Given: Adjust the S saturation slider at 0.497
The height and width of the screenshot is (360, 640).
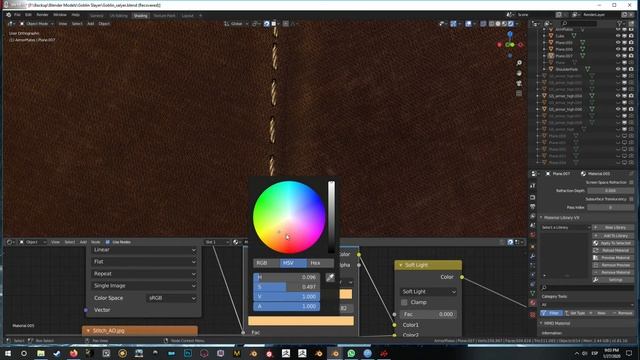Looking at the screenshot, I should tap(287, 287).
